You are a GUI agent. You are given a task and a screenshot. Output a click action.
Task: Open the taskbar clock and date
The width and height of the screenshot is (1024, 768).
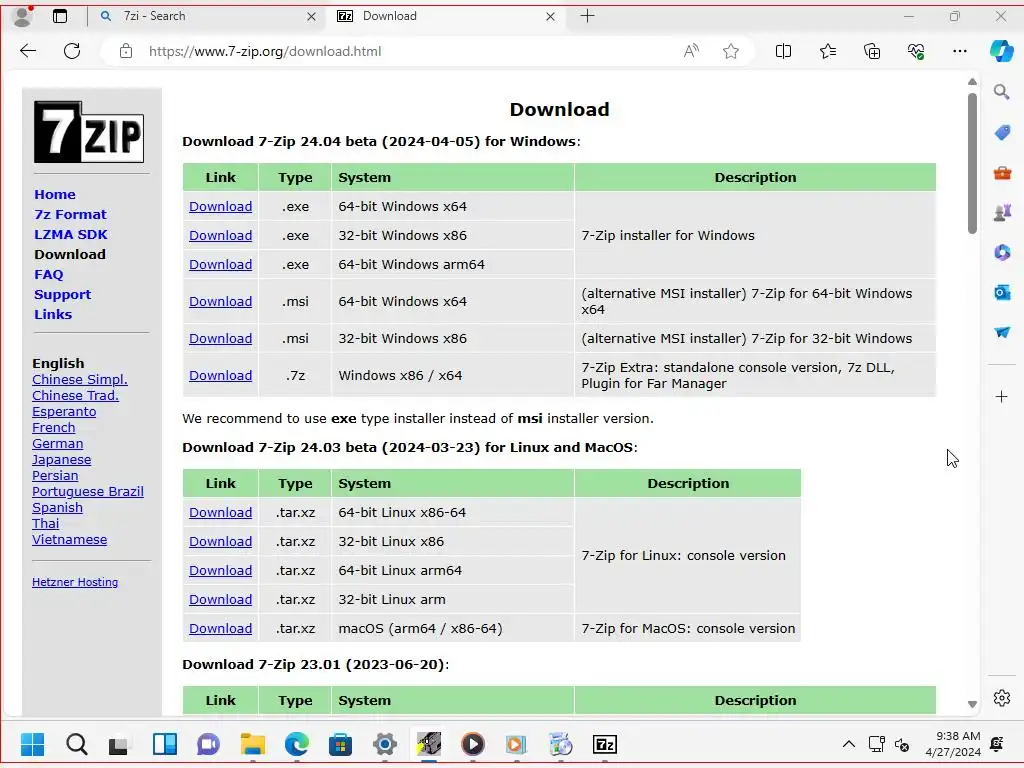click(x=953, y=744)
